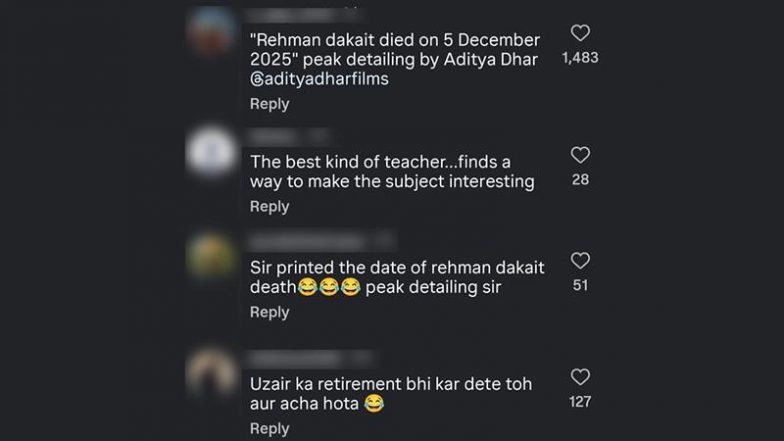The height and width of the screenshot is (441, 784).
Task: Open avatar of "Rehman dakait died" commenter
Action: tap(211, 30)
